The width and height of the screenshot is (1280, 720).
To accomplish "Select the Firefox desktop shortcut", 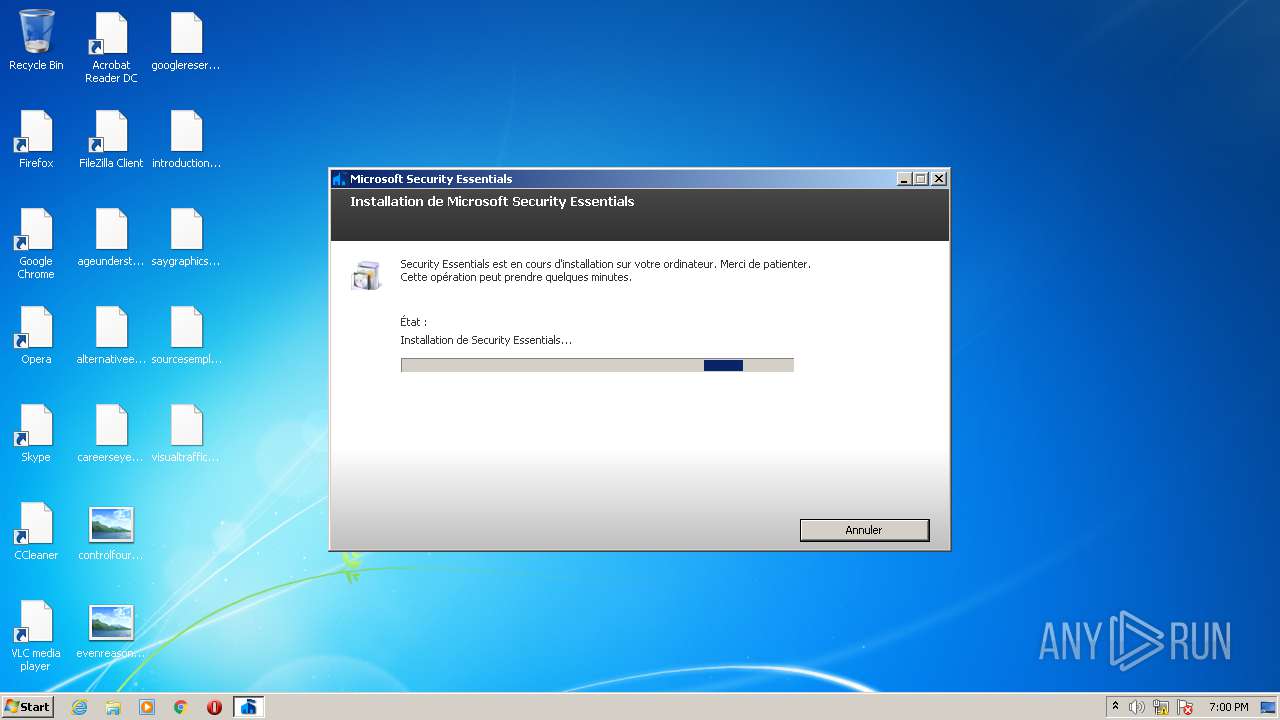I will tap(36, 139).
